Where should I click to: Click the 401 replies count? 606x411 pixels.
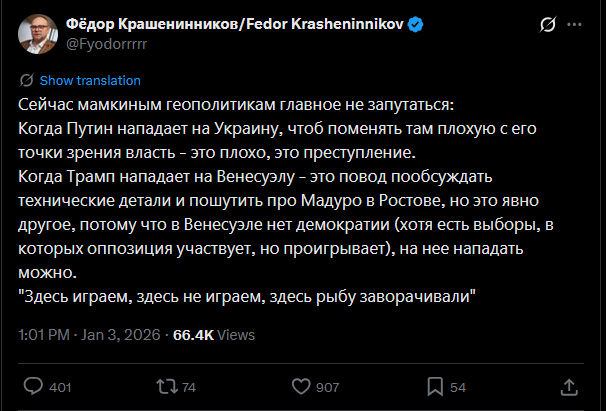(60, 387)
